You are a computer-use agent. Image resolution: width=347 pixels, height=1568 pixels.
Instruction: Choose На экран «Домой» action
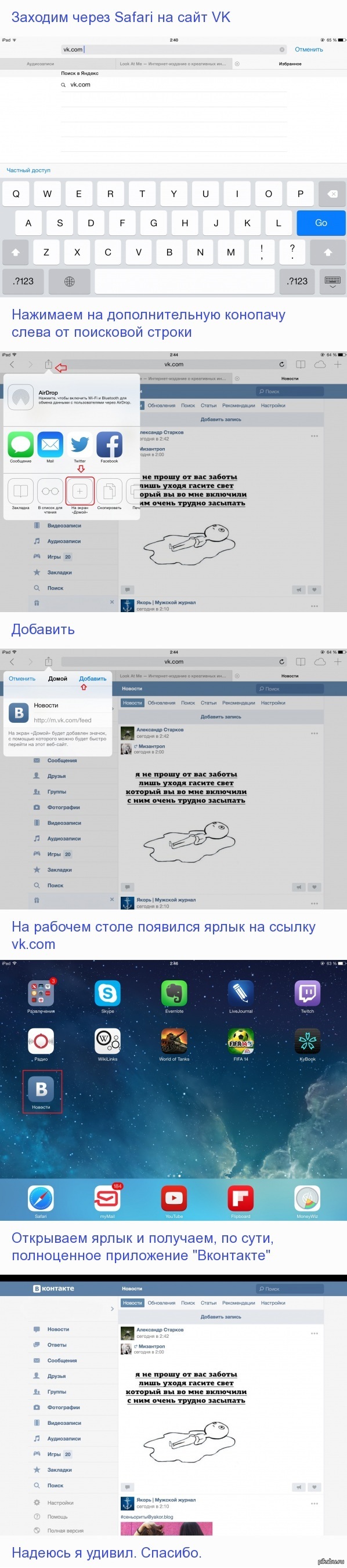(80, 491)
